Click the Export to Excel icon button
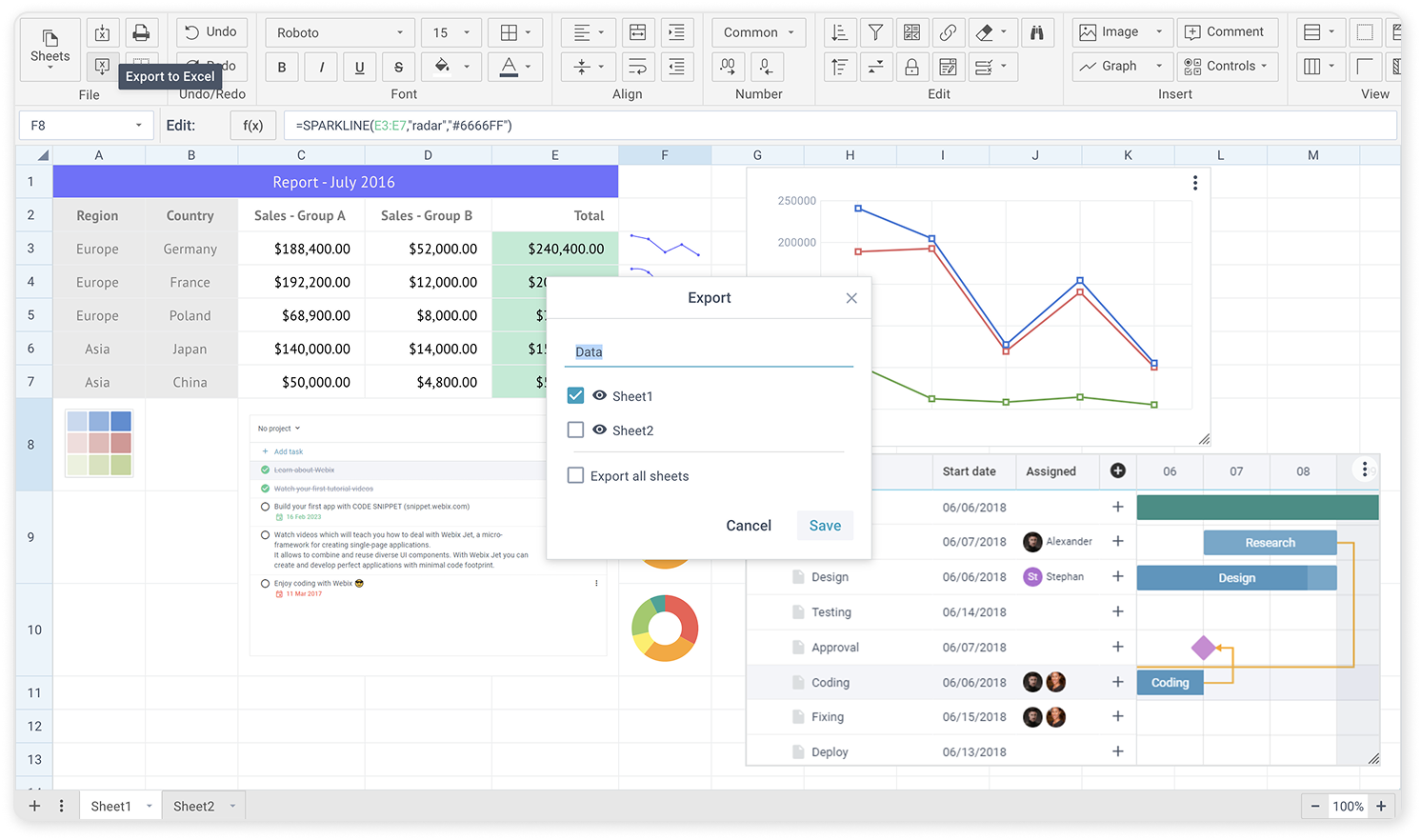The image size is (1421, 840). (103, 67)
